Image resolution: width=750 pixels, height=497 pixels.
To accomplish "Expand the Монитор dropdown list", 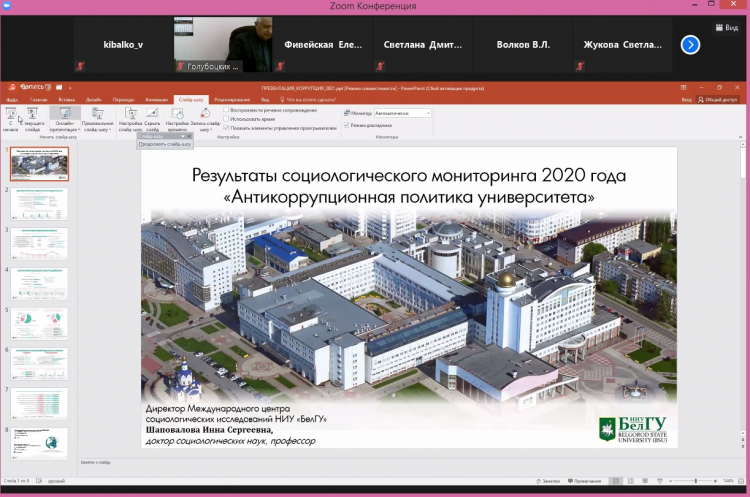I will coord(429,113).
